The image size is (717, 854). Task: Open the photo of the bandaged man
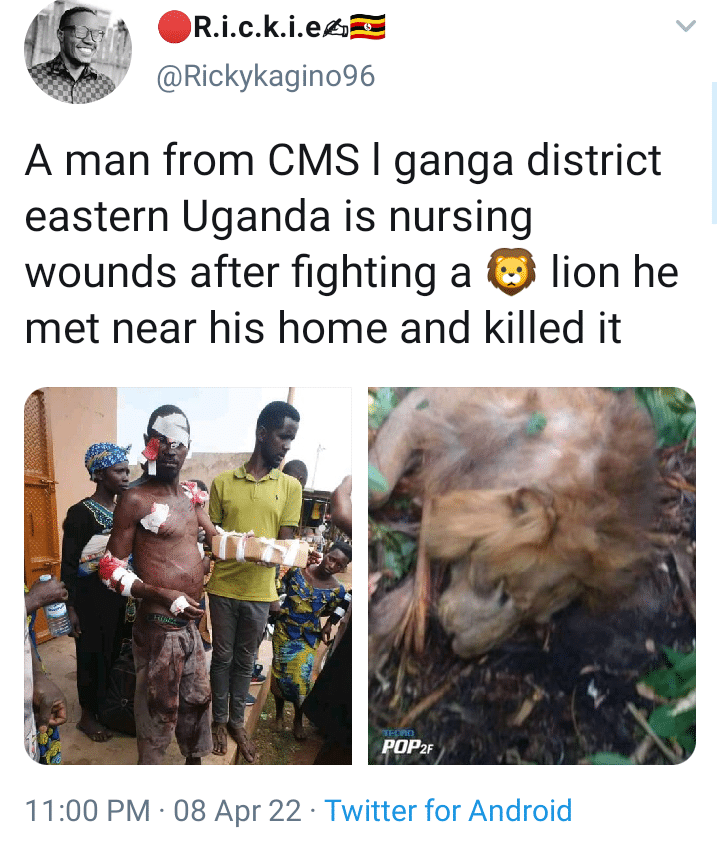pos(188,576)
